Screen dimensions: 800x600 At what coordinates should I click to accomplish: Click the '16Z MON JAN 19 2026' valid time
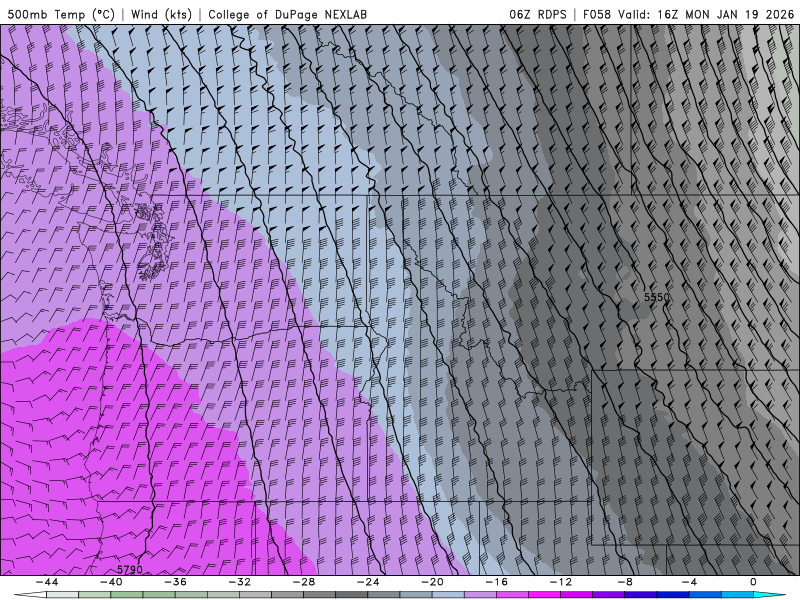click(x=726, y=14)
